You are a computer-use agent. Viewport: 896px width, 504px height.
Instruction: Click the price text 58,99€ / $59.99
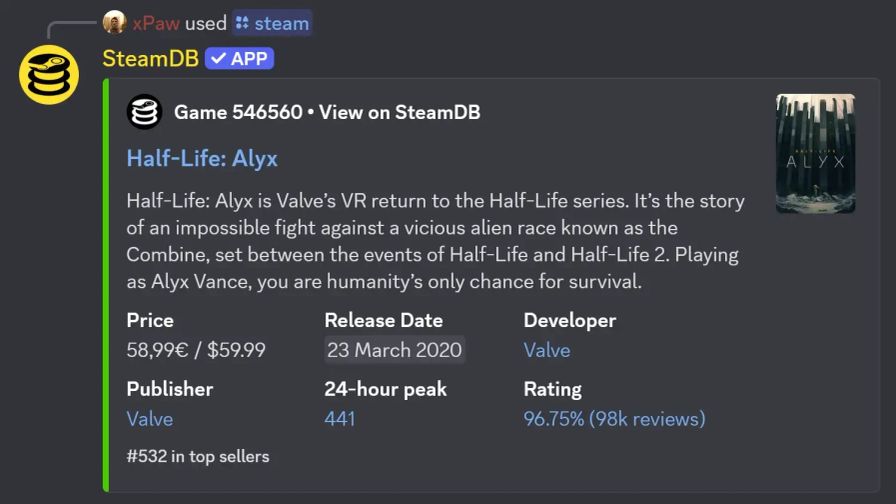[196, 350]
